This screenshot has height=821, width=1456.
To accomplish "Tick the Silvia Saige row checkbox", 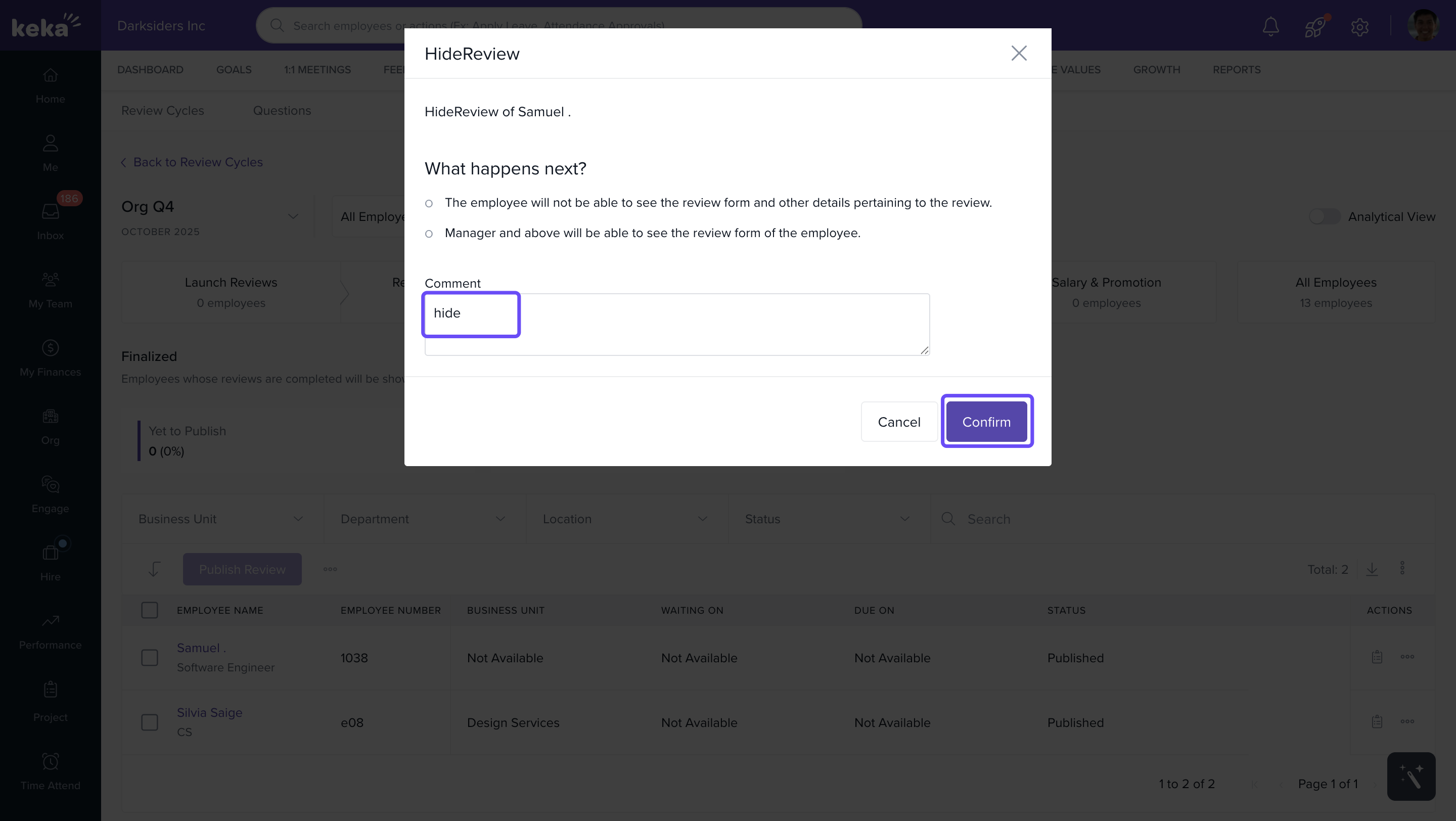I will (149, 722).
